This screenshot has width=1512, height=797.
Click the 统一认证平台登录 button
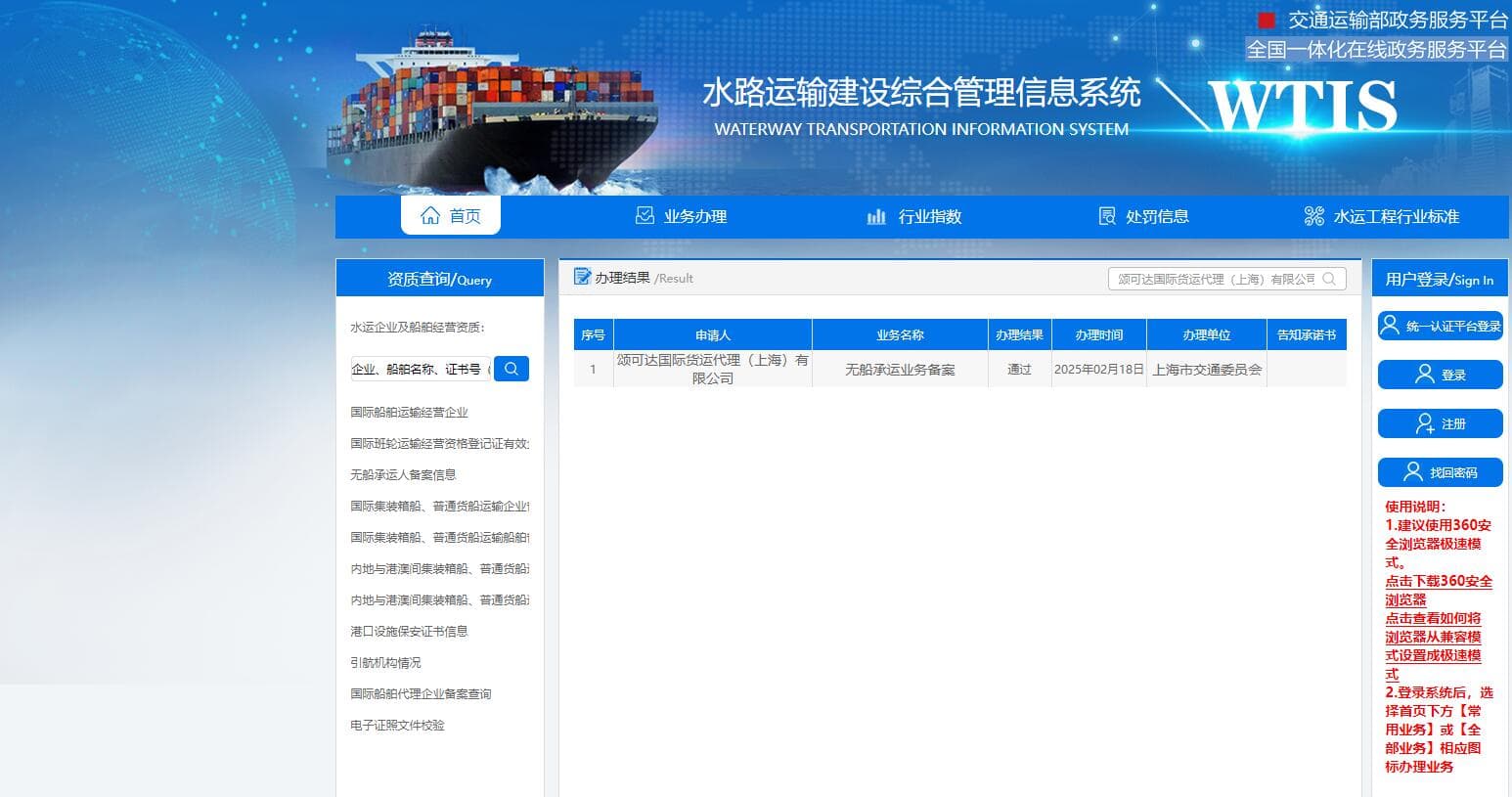[x=1441, y=326]
